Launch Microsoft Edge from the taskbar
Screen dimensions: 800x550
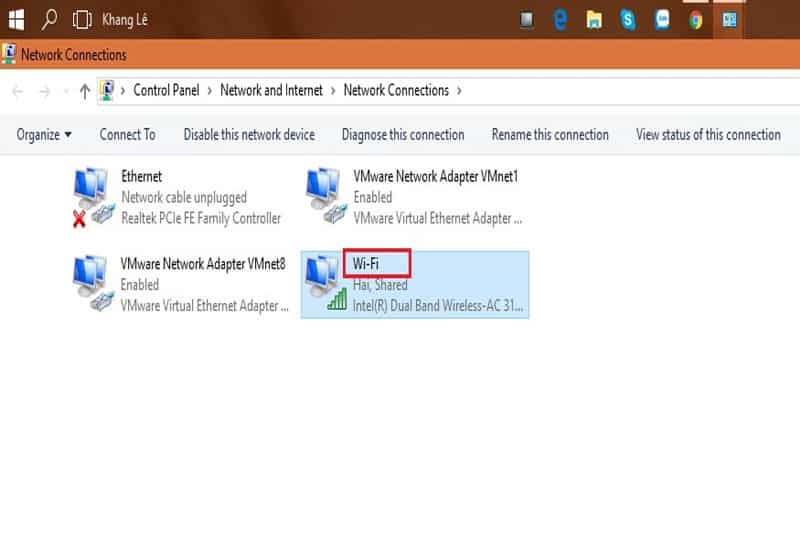click(561, 19)
